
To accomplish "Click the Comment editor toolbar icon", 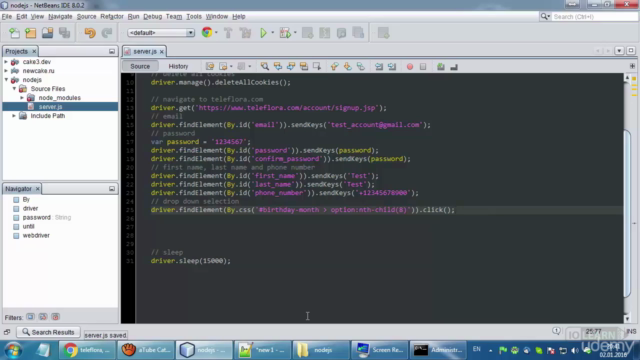I will (x=441, y=67).
